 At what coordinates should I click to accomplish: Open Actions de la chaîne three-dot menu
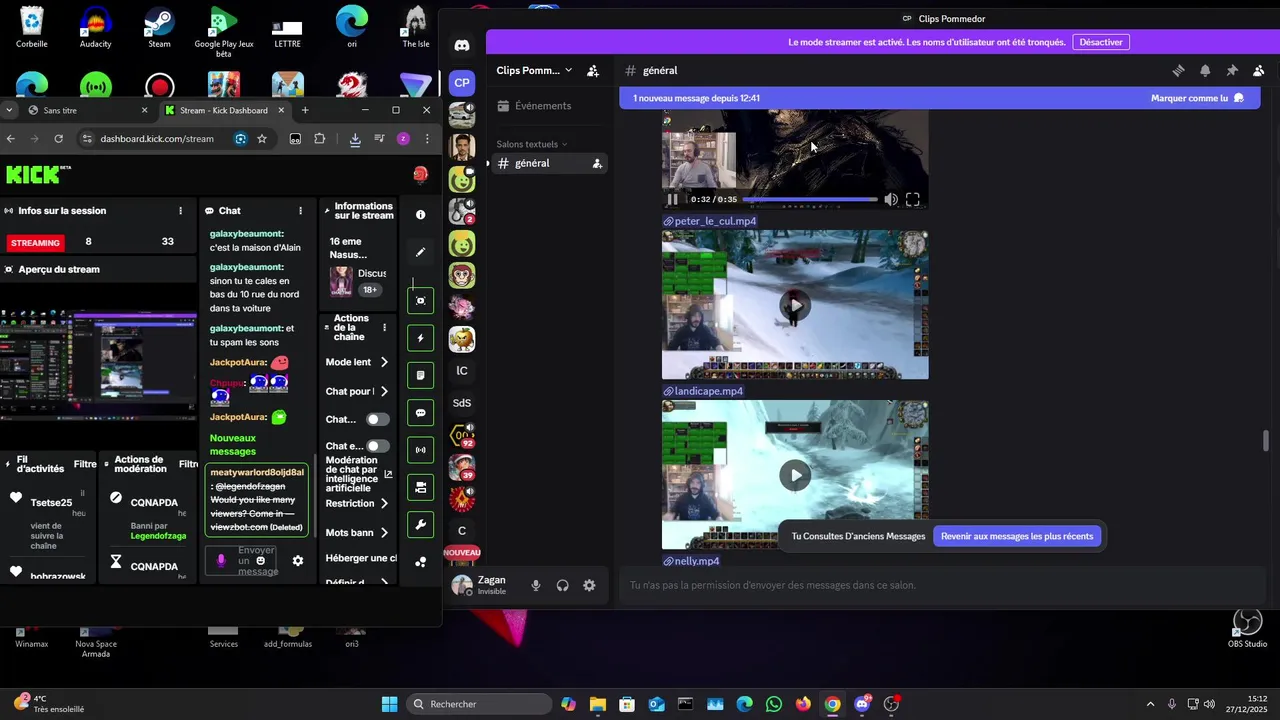384,327
